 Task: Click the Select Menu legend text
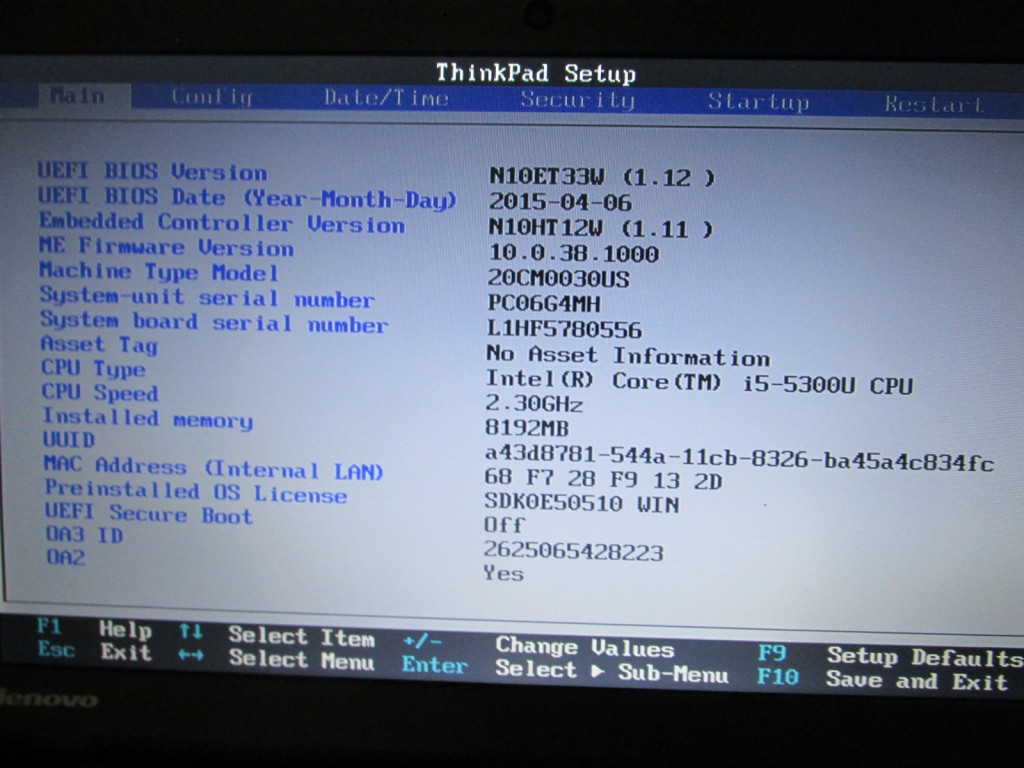click(x=302, y=660)
